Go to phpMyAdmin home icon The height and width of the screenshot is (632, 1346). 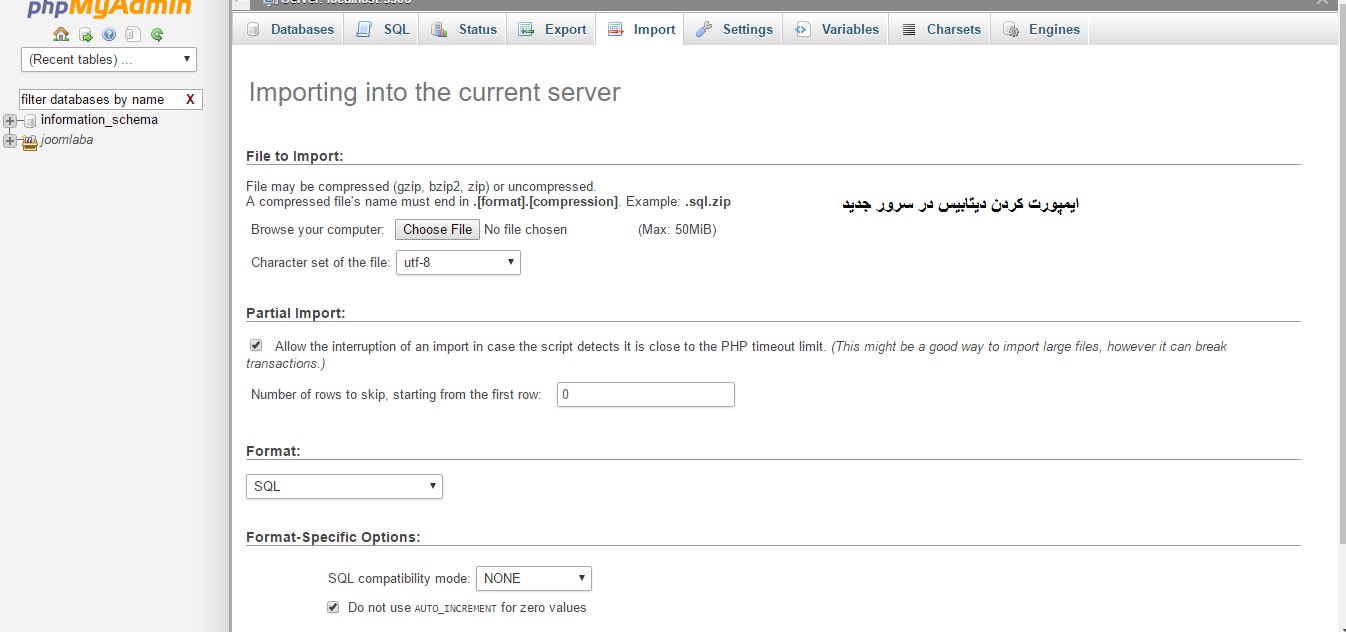click(x=61, y=35)
